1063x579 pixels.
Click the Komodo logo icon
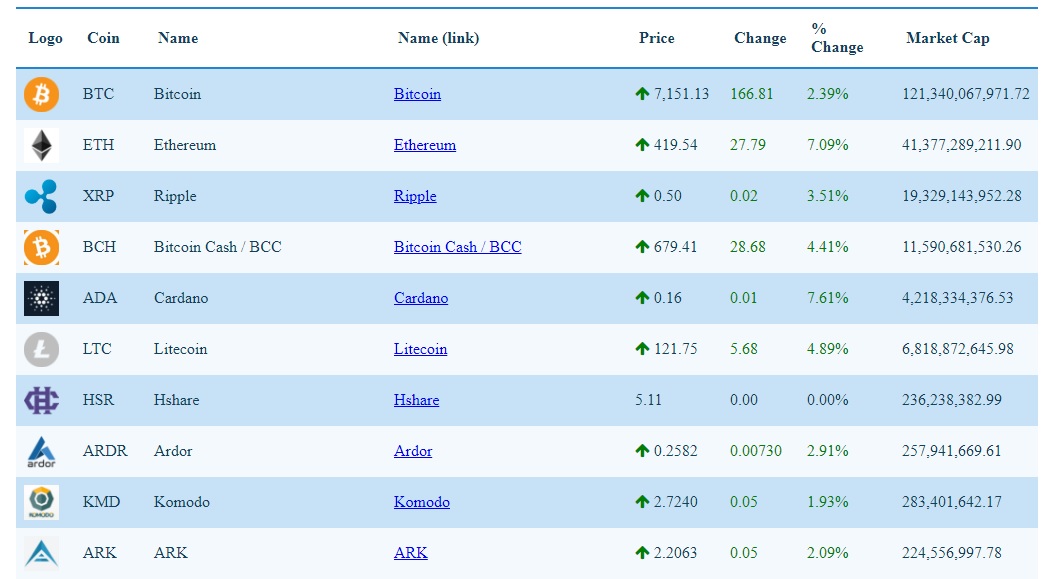(x=41, y=502)
